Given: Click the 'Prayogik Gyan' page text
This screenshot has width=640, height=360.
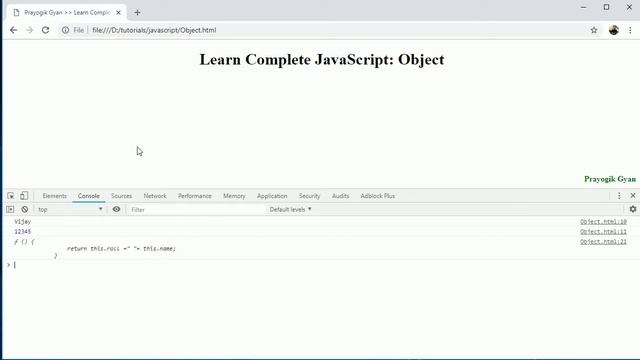Looking at the screenshot, I should point(610,179).
